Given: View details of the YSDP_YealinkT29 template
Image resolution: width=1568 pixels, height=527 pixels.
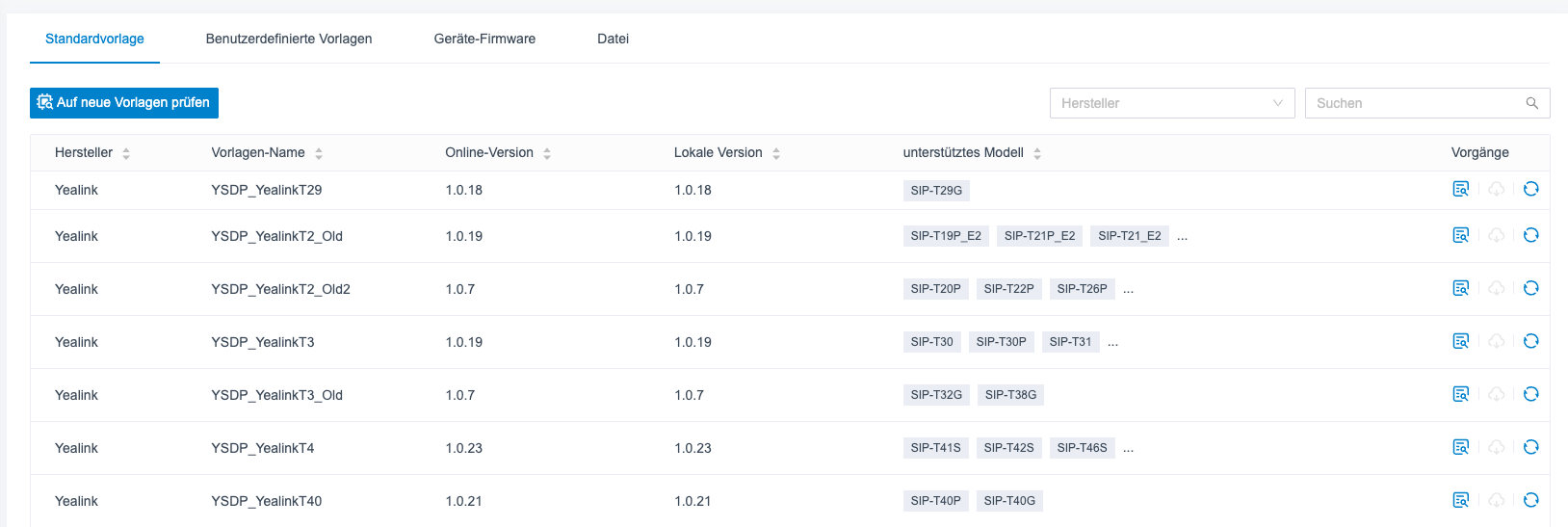Looking at the screenshot, I should point(1460,189).
